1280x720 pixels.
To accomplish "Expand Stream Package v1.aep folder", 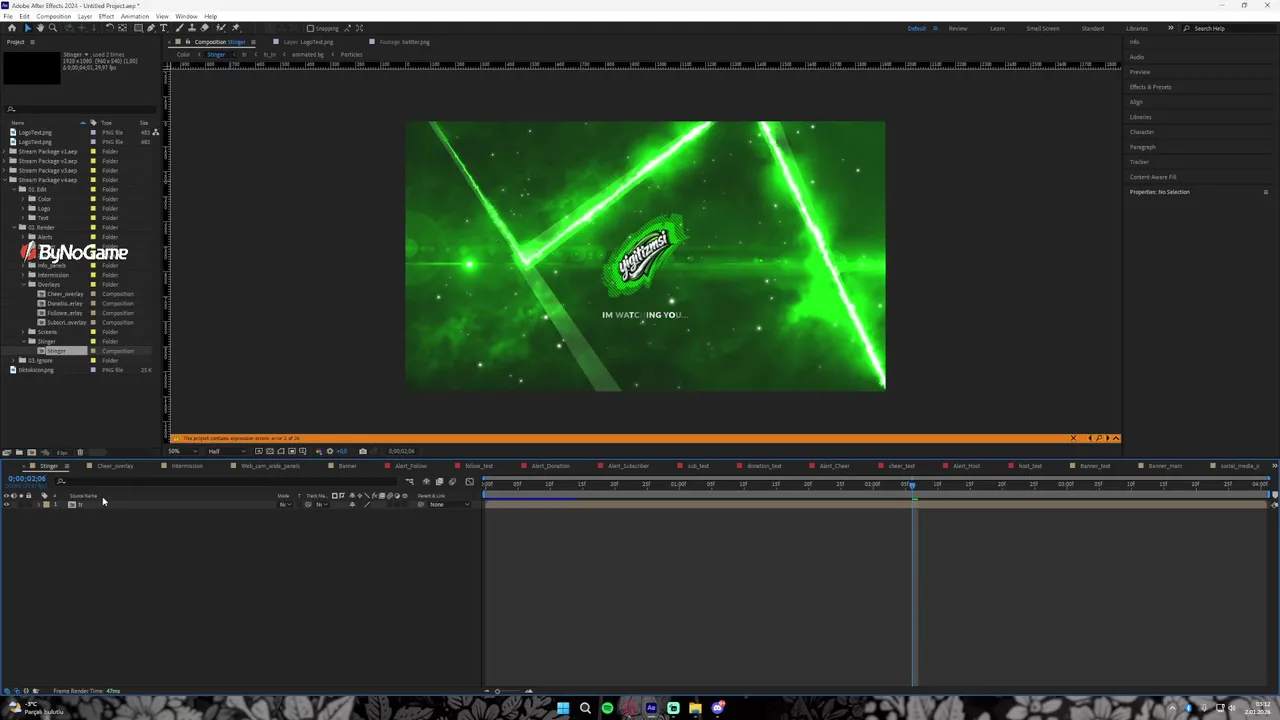I will pos(5,151).
